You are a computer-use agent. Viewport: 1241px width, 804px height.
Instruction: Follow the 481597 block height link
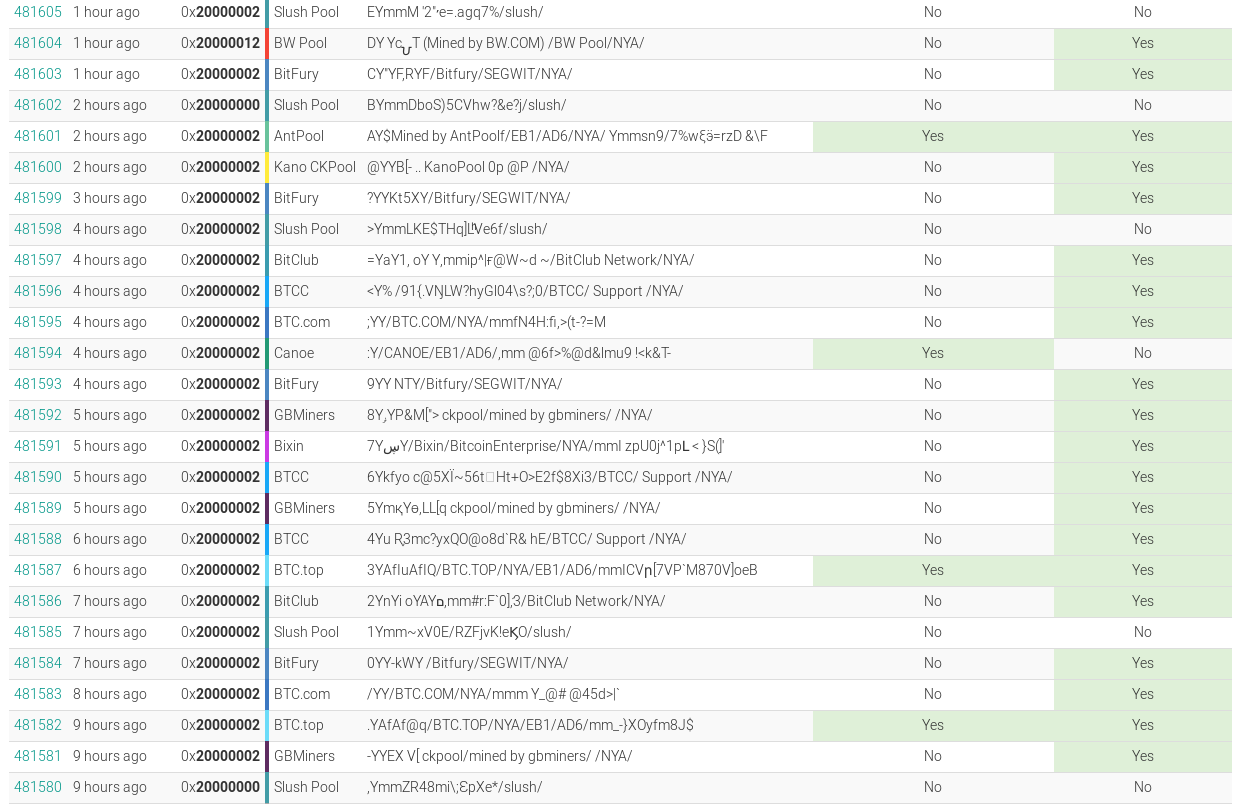[38, 260]
